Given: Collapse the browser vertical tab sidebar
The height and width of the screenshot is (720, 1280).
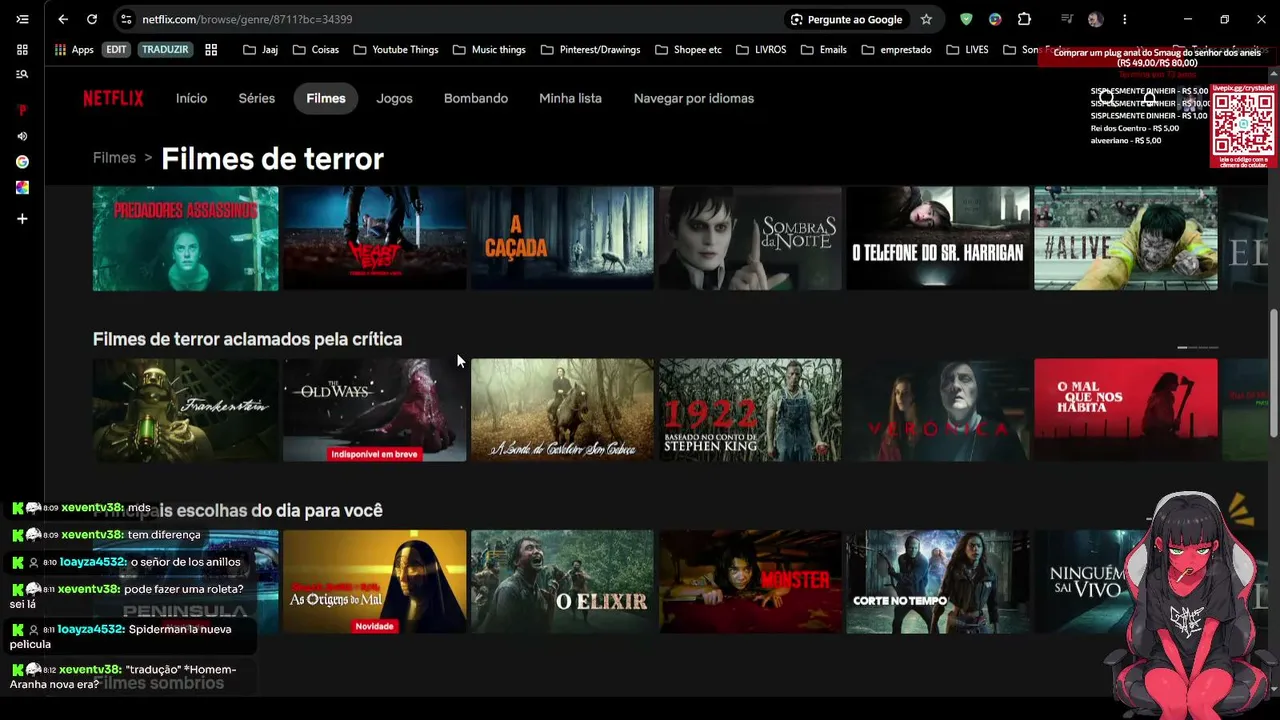Looking at the screenshot, I should pyautogui.click(x=22, y=19).
